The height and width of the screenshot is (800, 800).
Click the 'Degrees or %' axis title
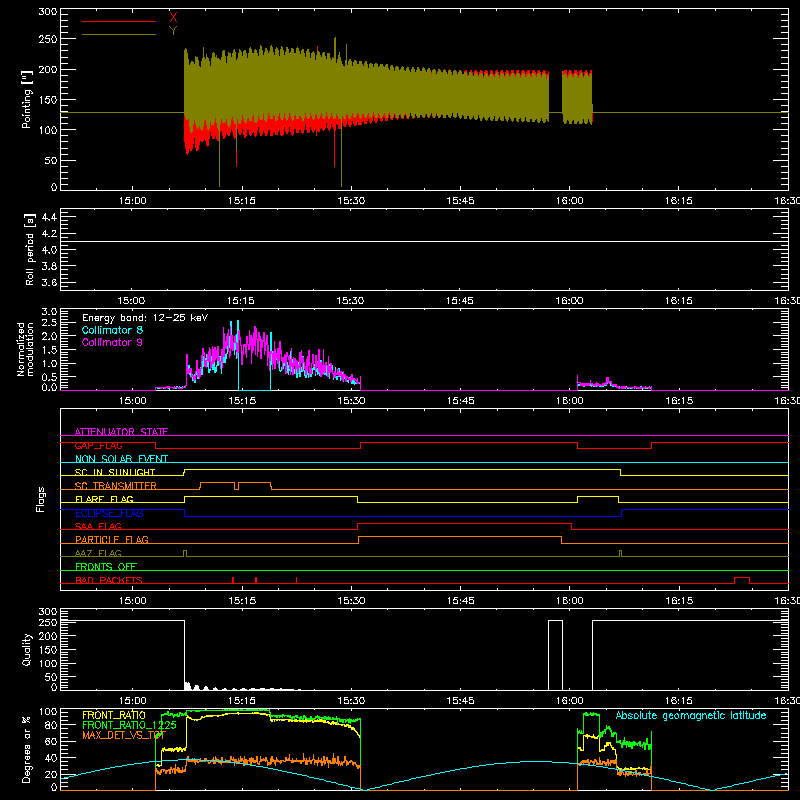27,749
